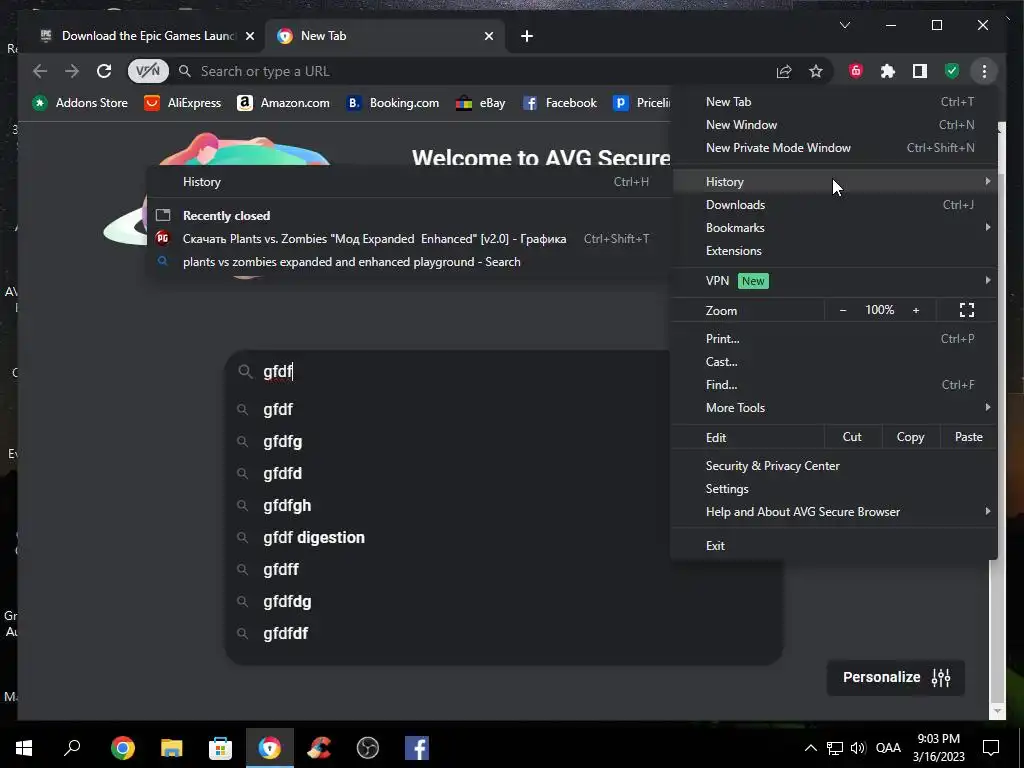The width and height of the screenshot is (1024, 768).
Task: Select Exit menu entry
Action: point(834,546)
